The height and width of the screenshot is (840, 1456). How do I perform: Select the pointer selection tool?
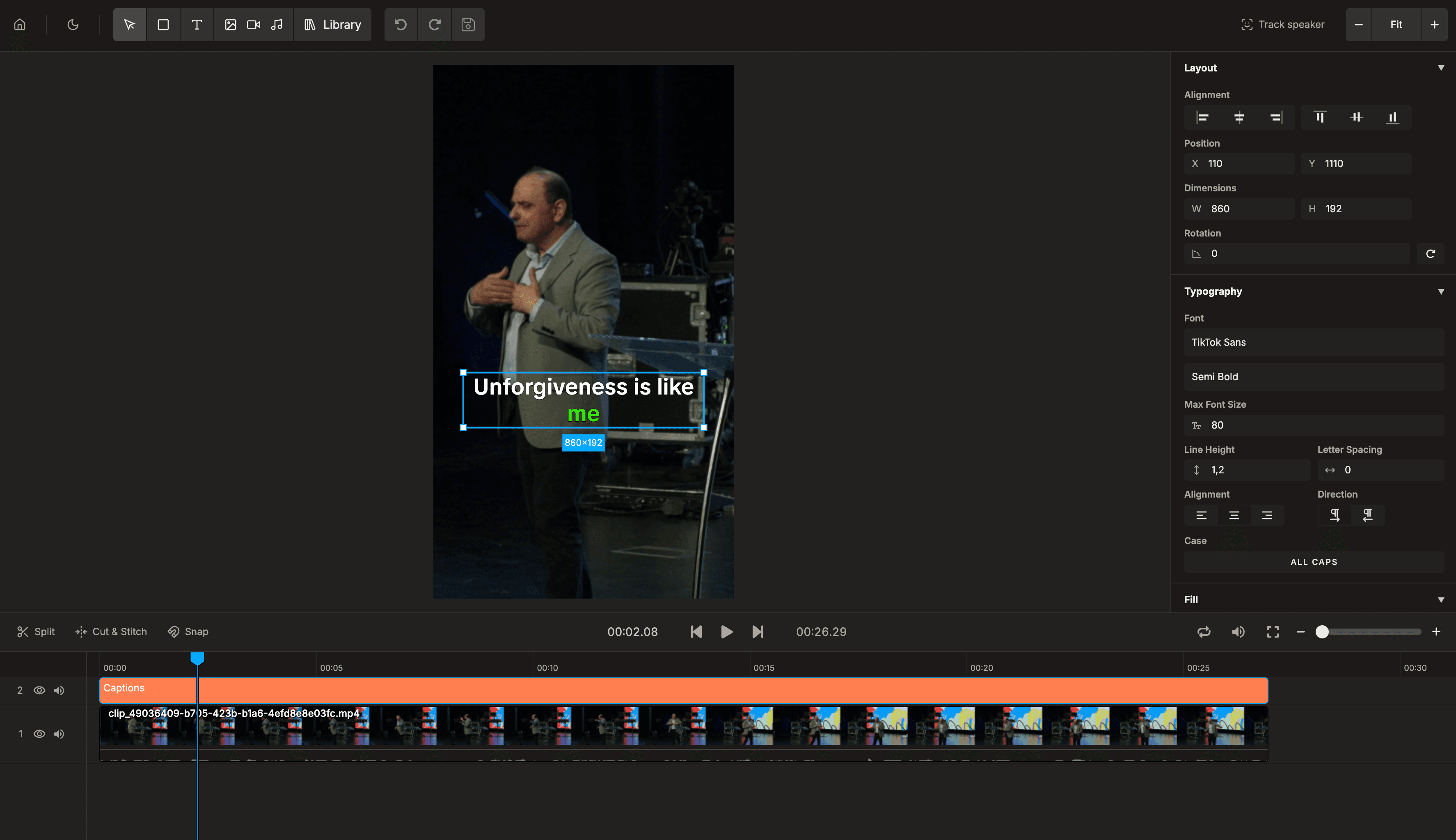[x=129, y=24]
